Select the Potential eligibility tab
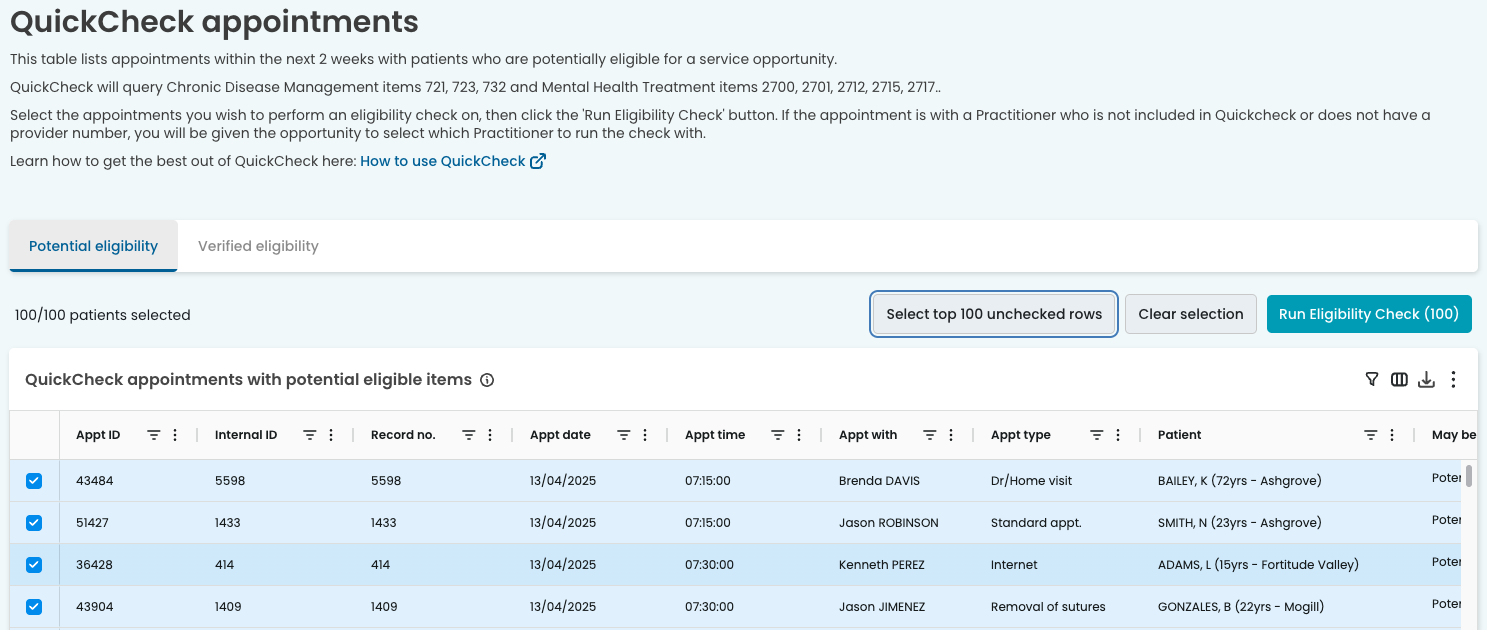 click(93, 246)
